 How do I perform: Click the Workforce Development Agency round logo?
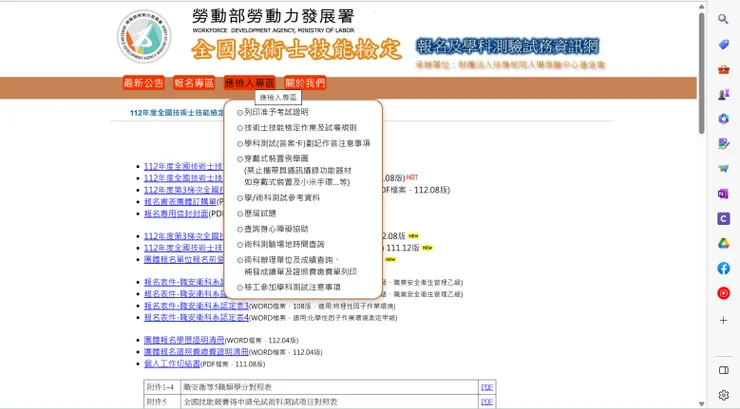pos(144,36)
